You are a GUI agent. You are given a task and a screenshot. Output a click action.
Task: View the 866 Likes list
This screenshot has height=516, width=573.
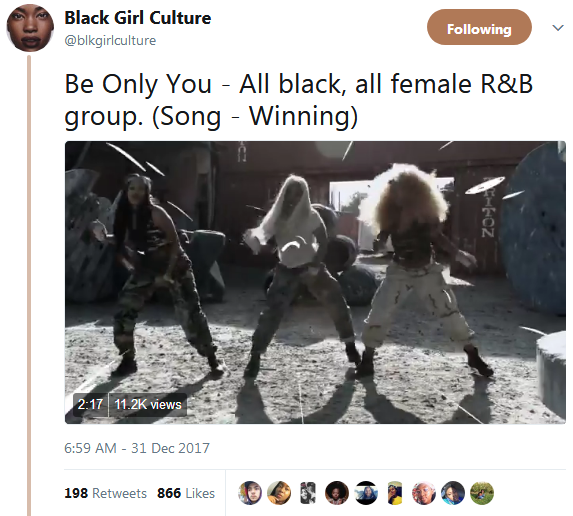click(186, 493)
